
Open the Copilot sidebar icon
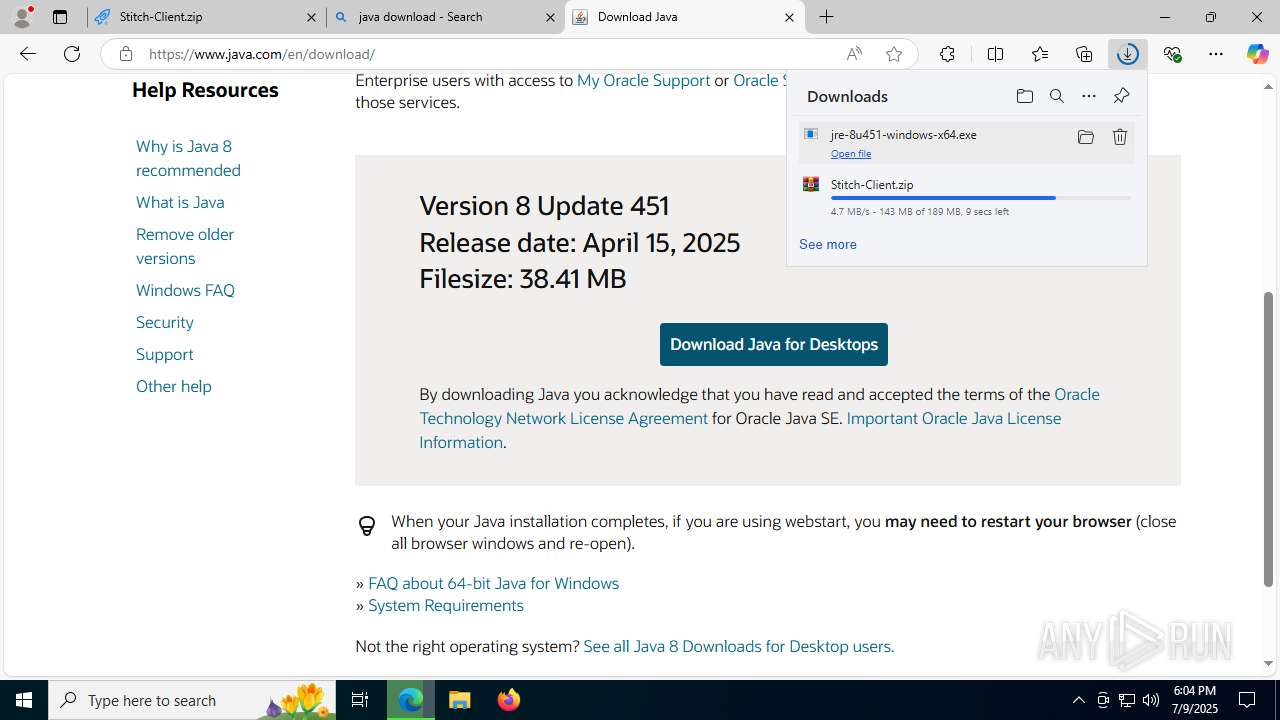point(1257,54)
